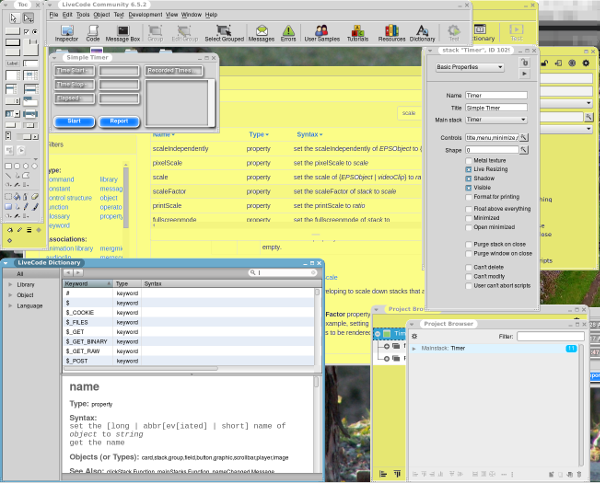
Task: Click the Code toolbar icon
Action: [92, 33]
